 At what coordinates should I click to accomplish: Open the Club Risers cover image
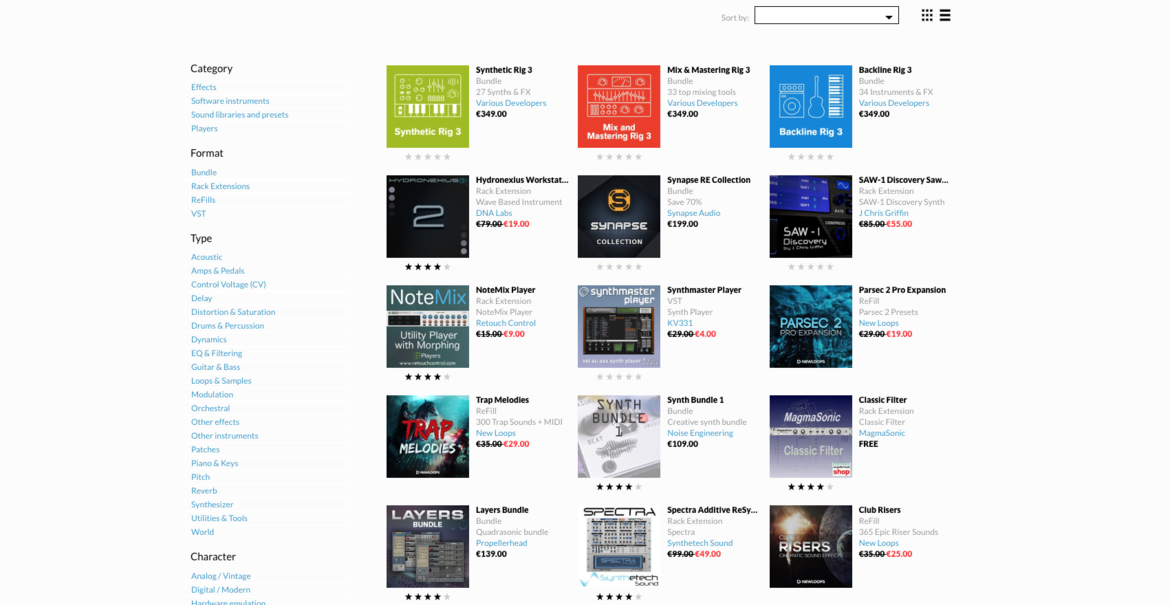point(810,546)
